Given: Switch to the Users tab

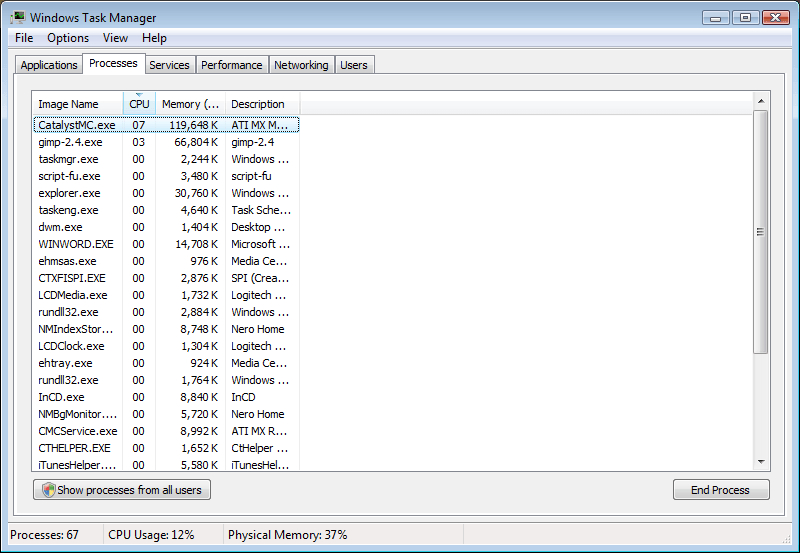Looking at the screenshot, I should 354,65.
